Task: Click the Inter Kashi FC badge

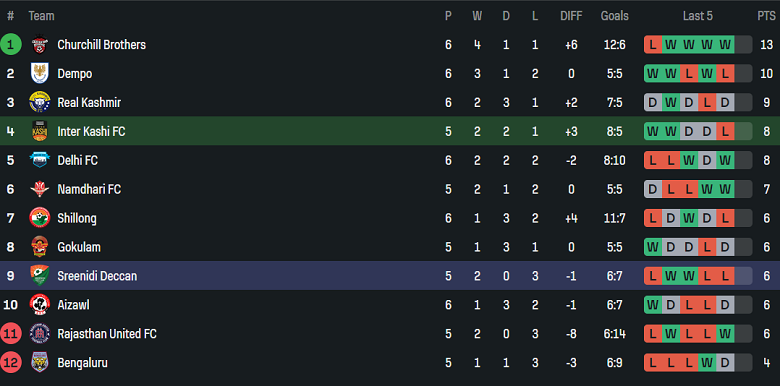Action: [x=39, y=131]
